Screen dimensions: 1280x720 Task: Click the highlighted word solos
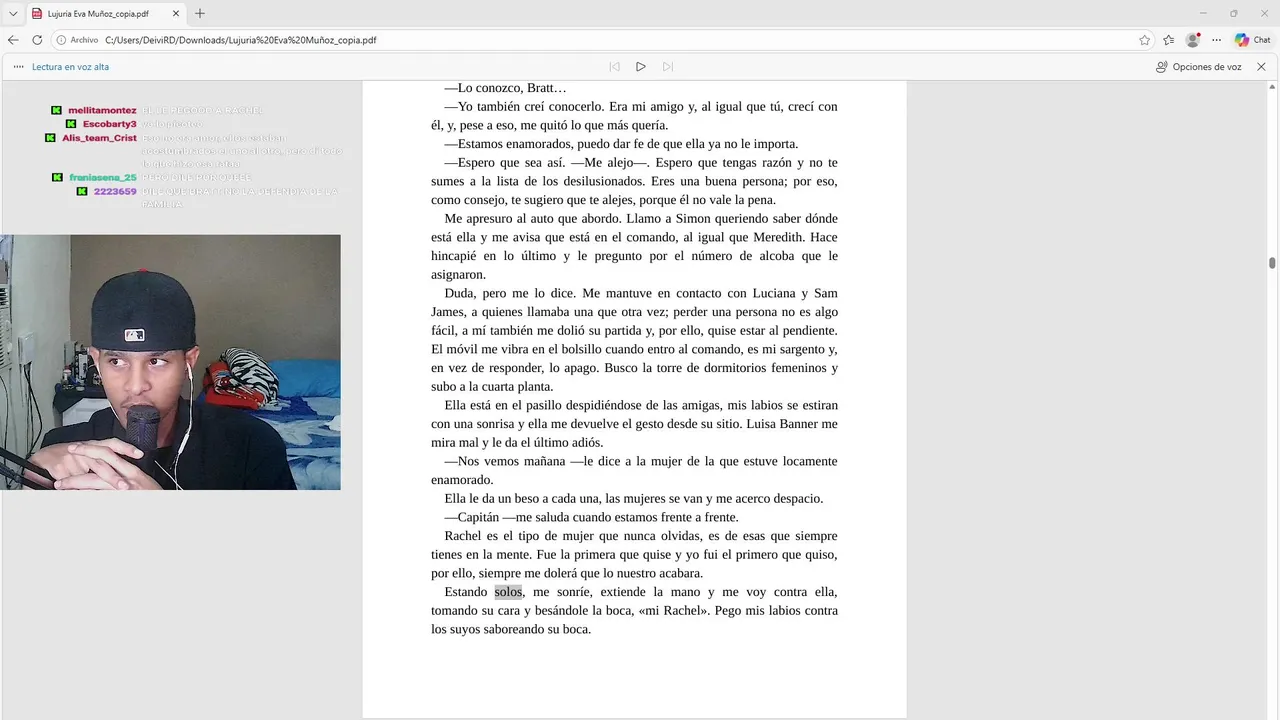point(508,592)
